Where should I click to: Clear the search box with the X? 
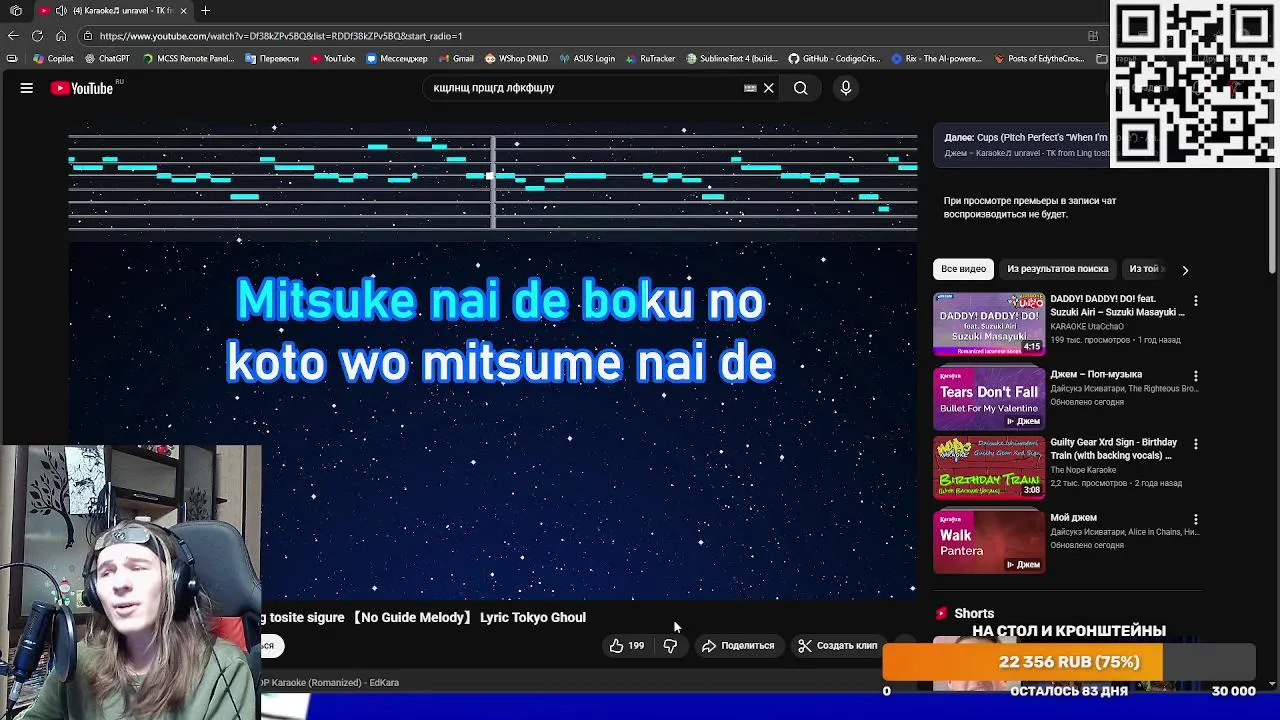[768, 88]
